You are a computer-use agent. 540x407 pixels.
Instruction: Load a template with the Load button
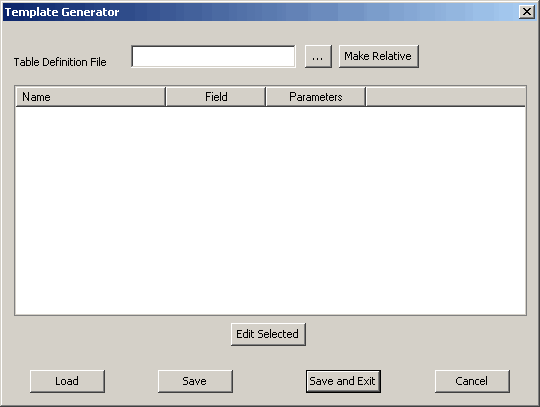click(68, 381)
